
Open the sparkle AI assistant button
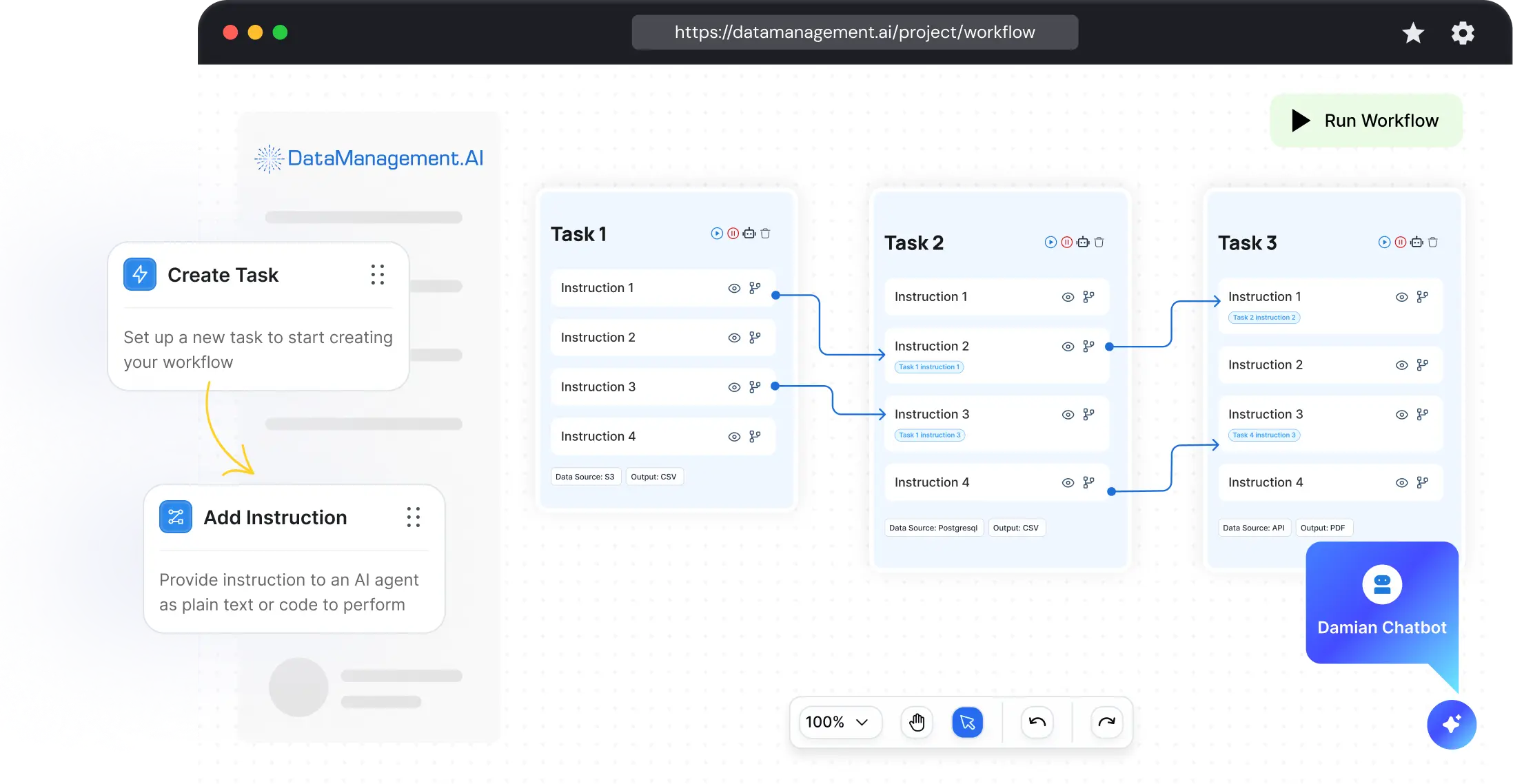[x=1451, y=724]
